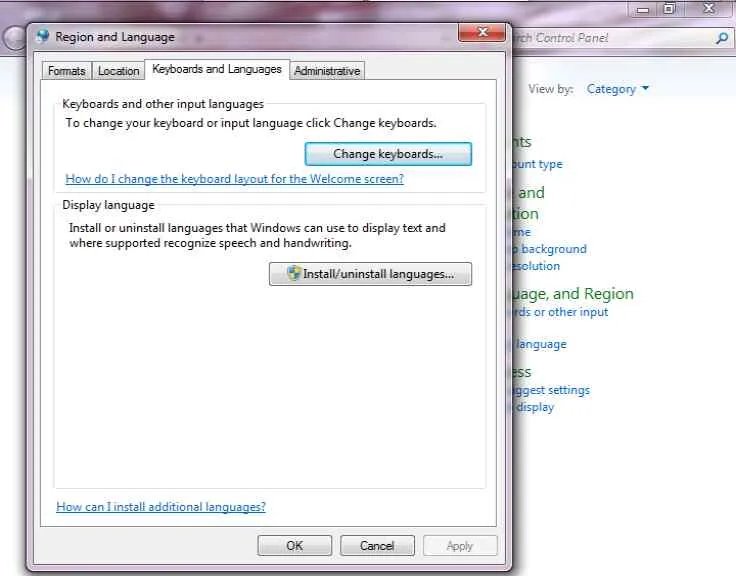Screen dimensions: 736x576
Task: Open the View by Category dropdown
Action: coord(617,89)
